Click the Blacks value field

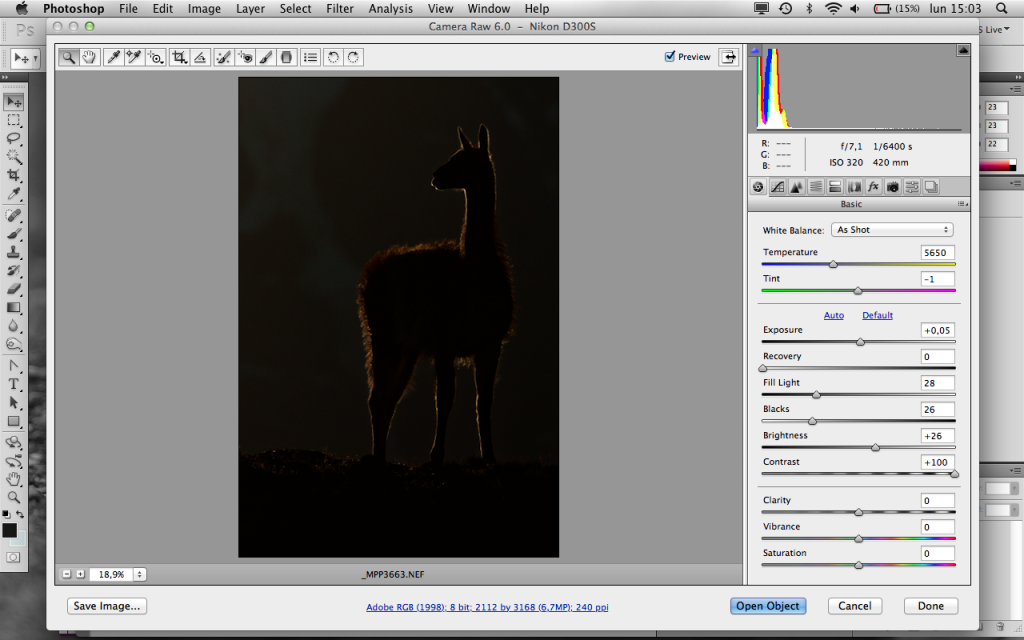tap(937, 409)
